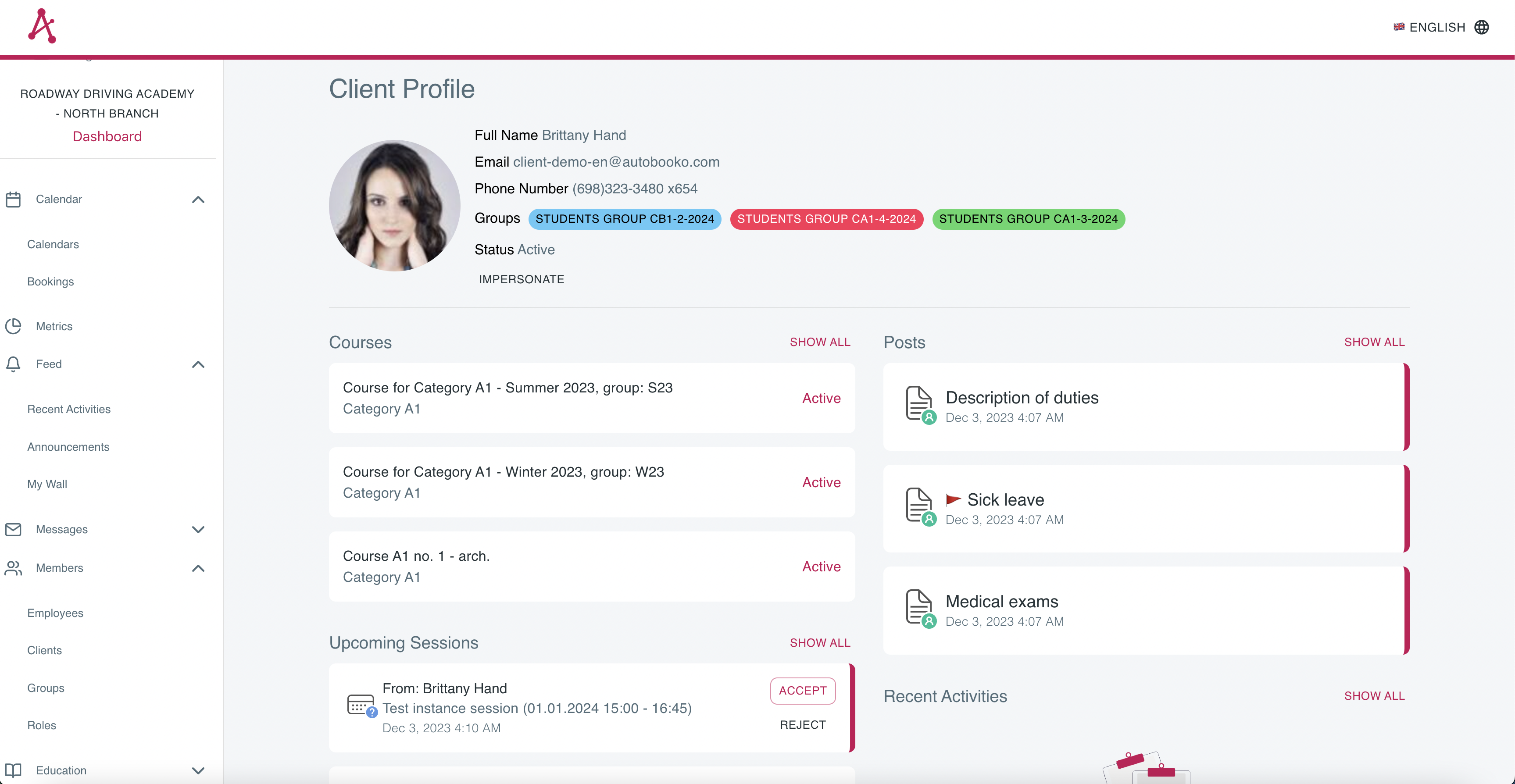Screen dimensions: 1515x784
Task: Expand the Messages section
Action: 198,529
